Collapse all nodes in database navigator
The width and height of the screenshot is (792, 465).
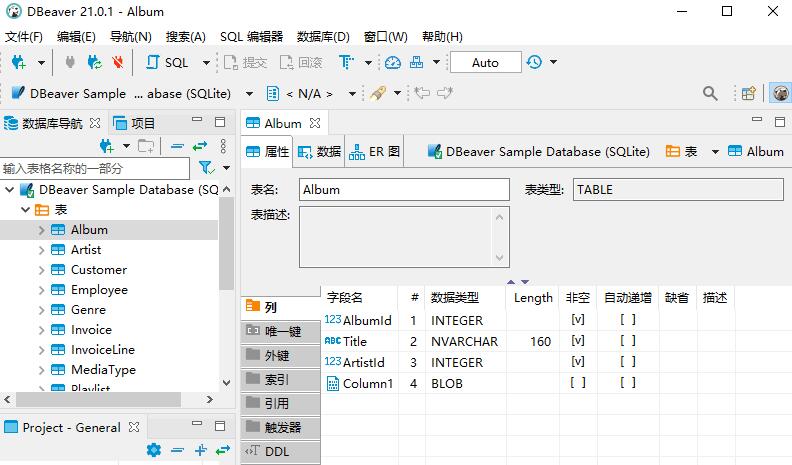coord(177,146)
